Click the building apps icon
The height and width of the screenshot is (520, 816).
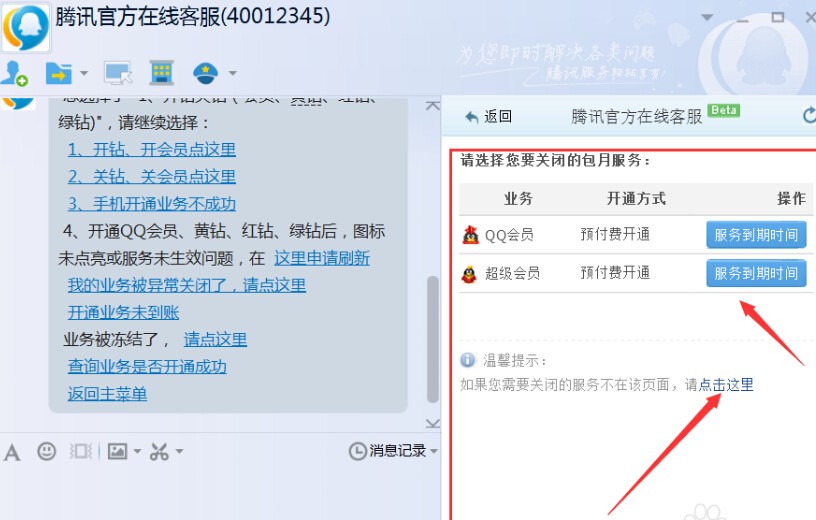(x=161, y=73)
